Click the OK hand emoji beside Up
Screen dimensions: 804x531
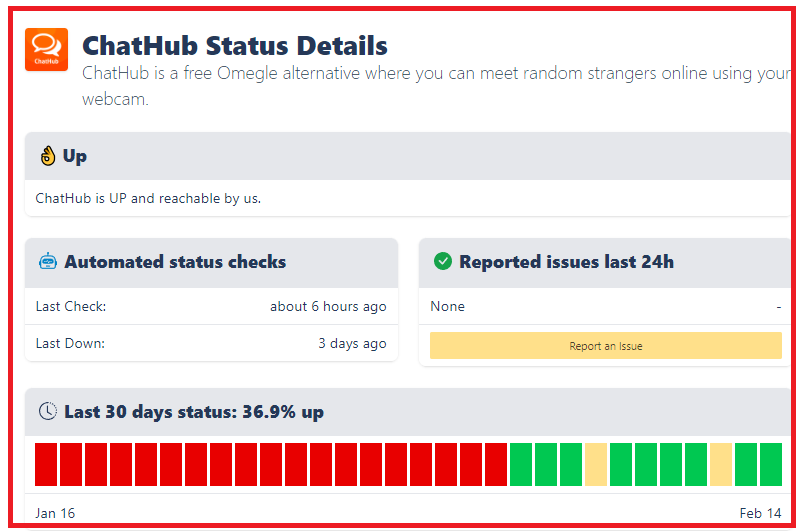pyautogui.click(x=48, y=156)
